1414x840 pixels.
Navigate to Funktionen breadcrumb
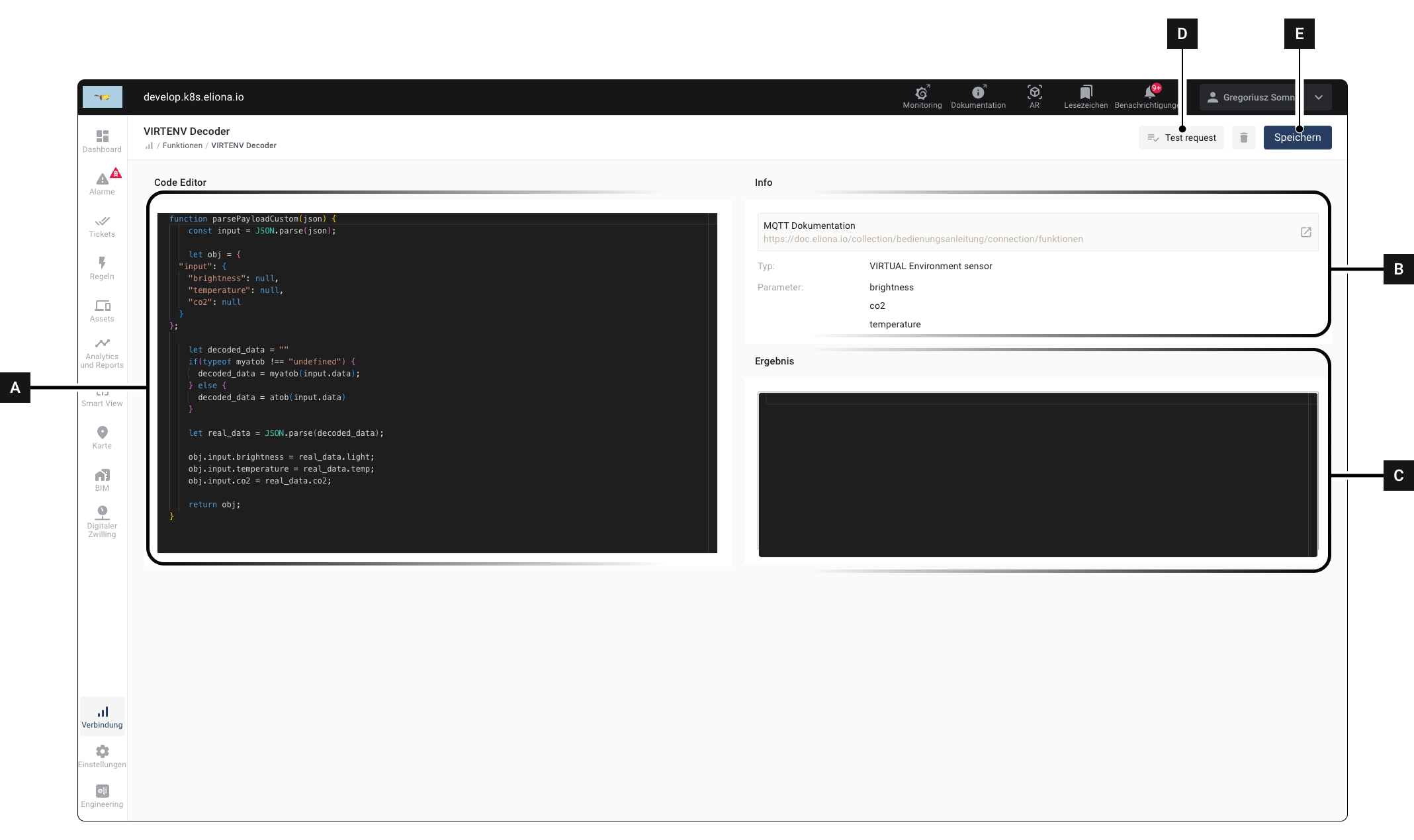pos(183,146)
